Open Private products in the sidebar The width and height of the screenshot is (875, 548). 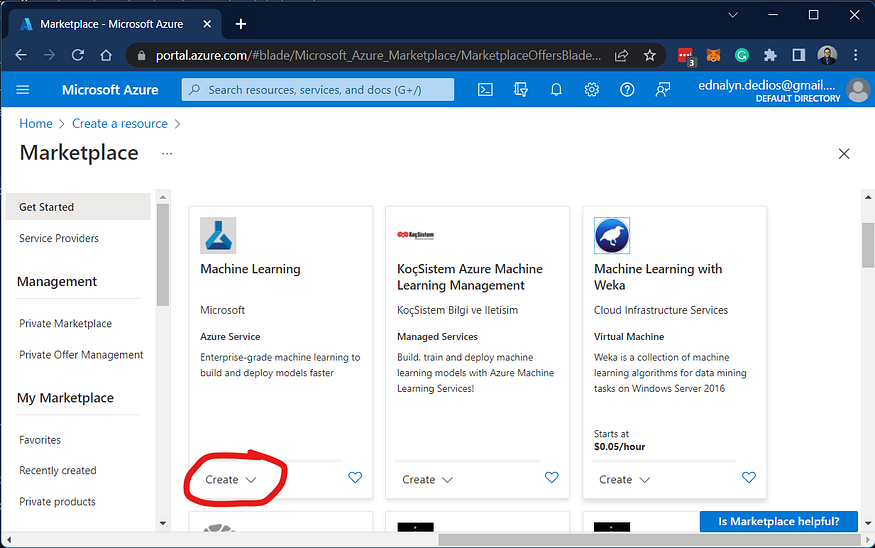[57, 502]
